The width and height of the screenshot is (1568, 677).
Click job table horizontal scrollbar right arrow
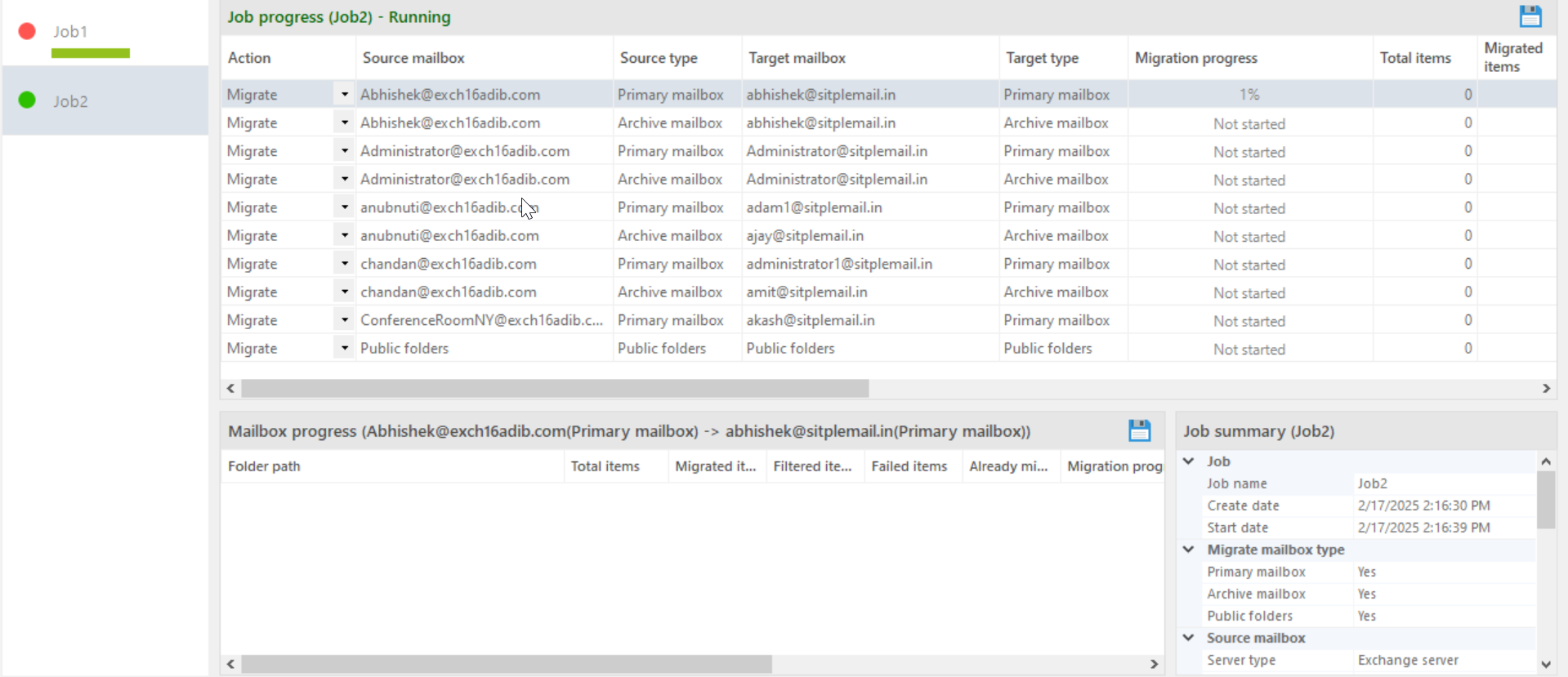tap(1546, 389)
